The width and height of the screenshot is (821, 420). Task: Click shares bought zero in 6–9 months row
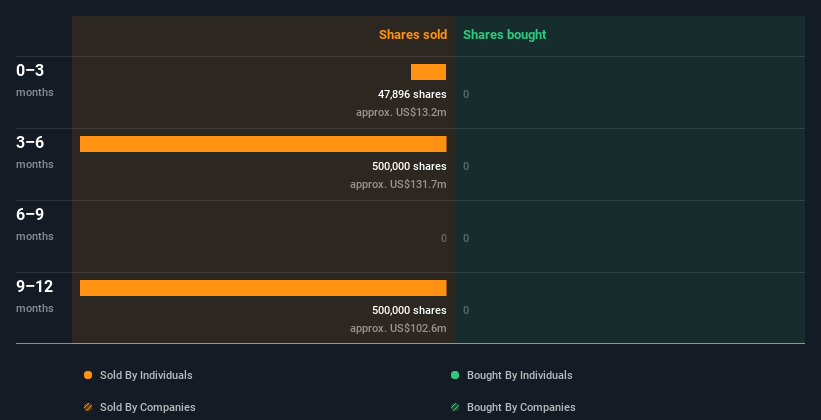466,238
